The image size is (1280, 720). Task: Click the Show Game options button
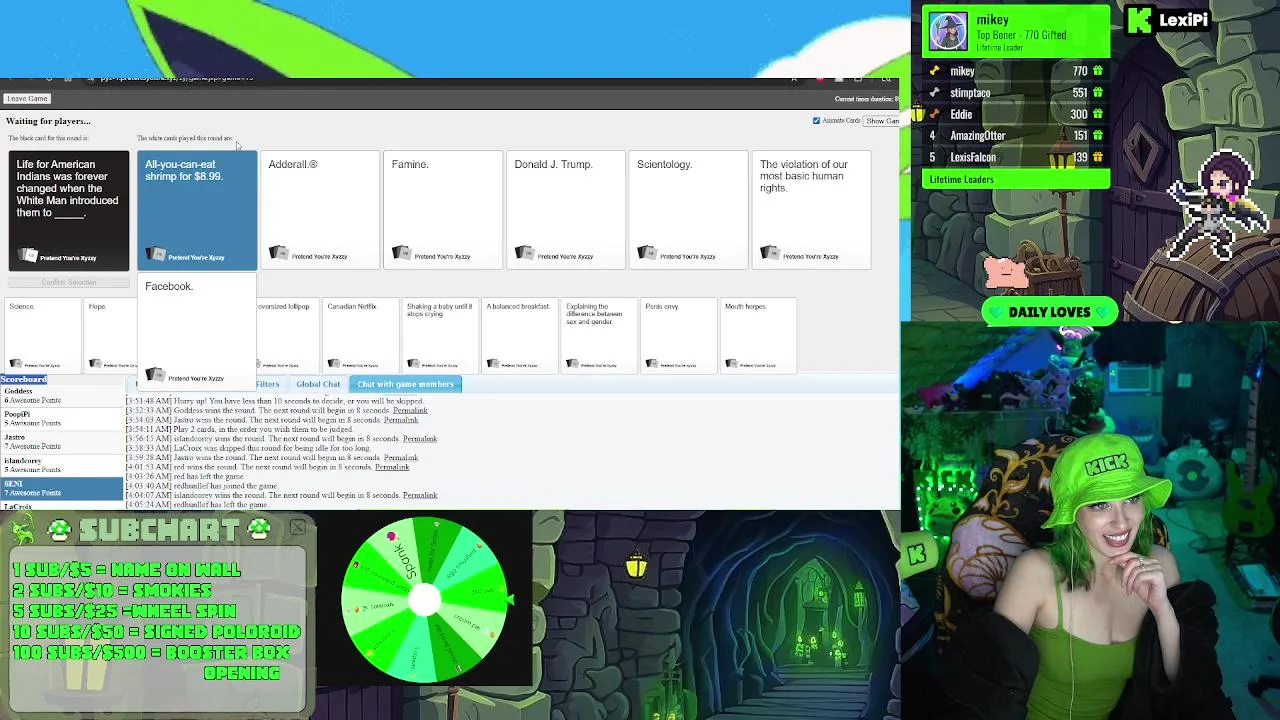click(x=882, y=121)
